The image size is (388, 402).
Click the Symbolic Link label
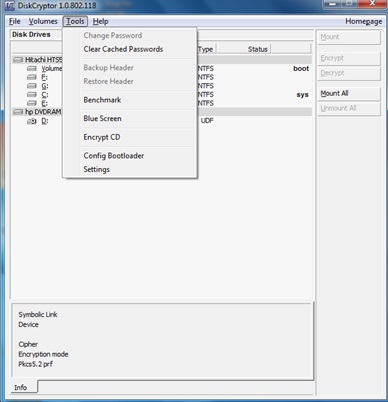point(38,314)
